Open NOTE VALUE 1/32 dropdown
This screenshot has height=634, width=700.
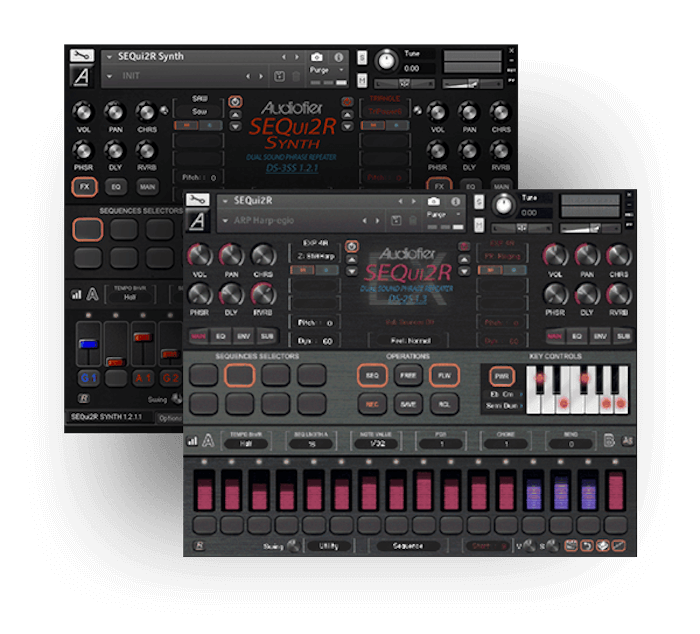pos(377,444)
